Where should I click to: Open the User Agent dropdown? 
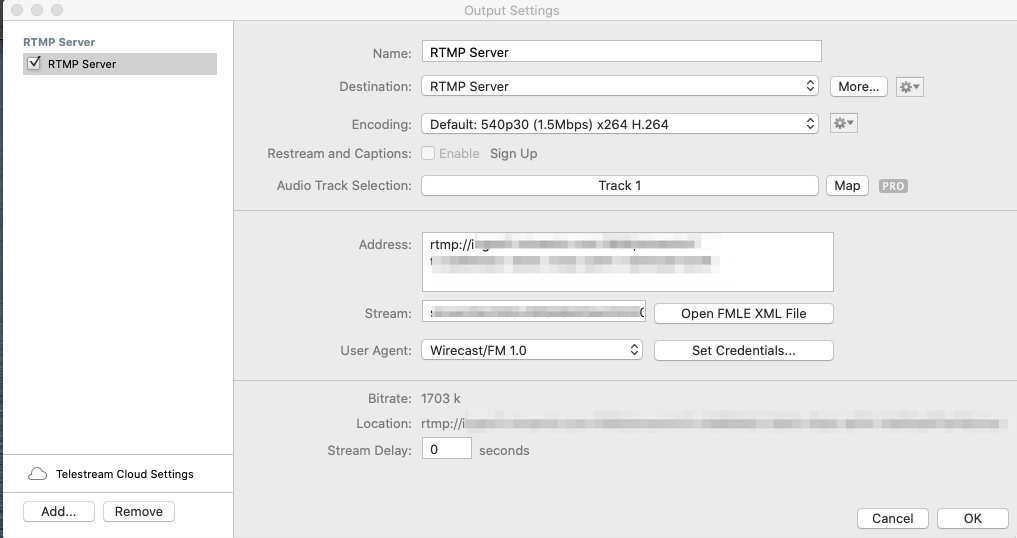(x=532, y=350)
